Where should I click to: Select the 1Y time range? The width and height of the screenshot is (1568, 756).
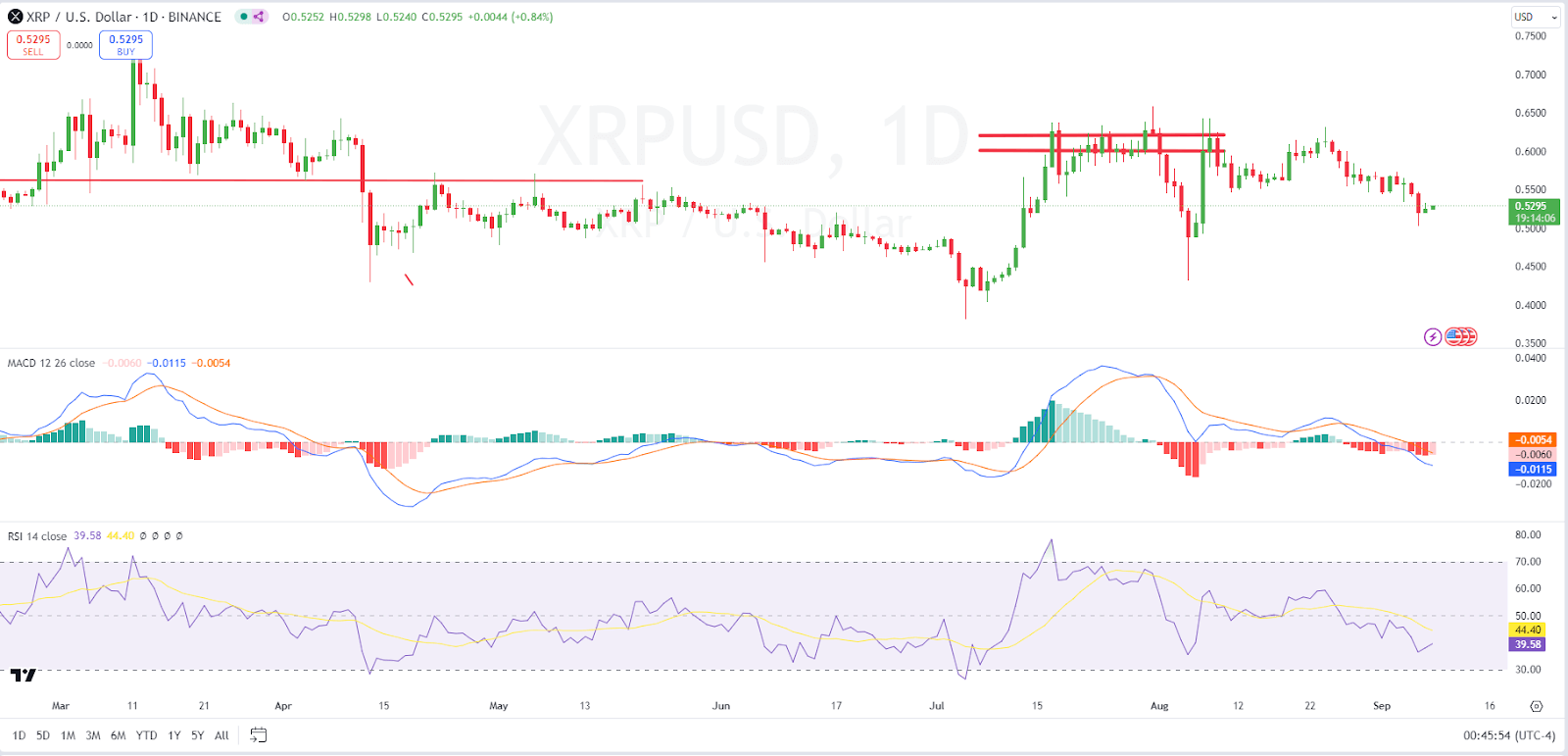(174, 735)
